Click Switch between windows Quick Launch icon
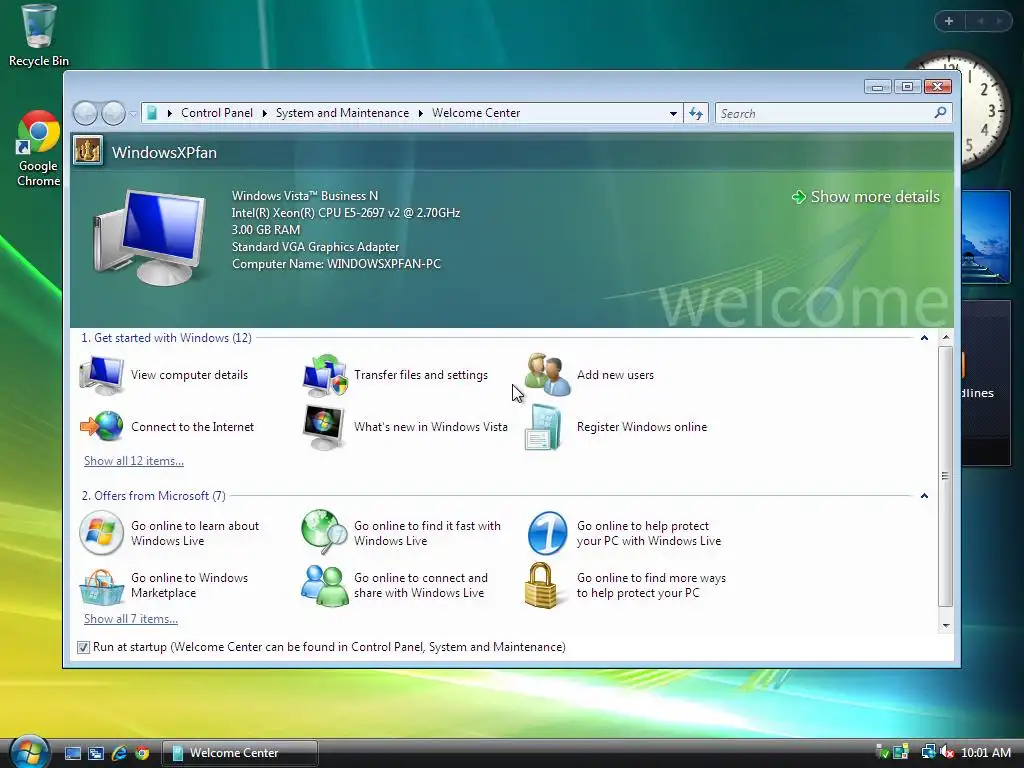 [x=96, y=753]
